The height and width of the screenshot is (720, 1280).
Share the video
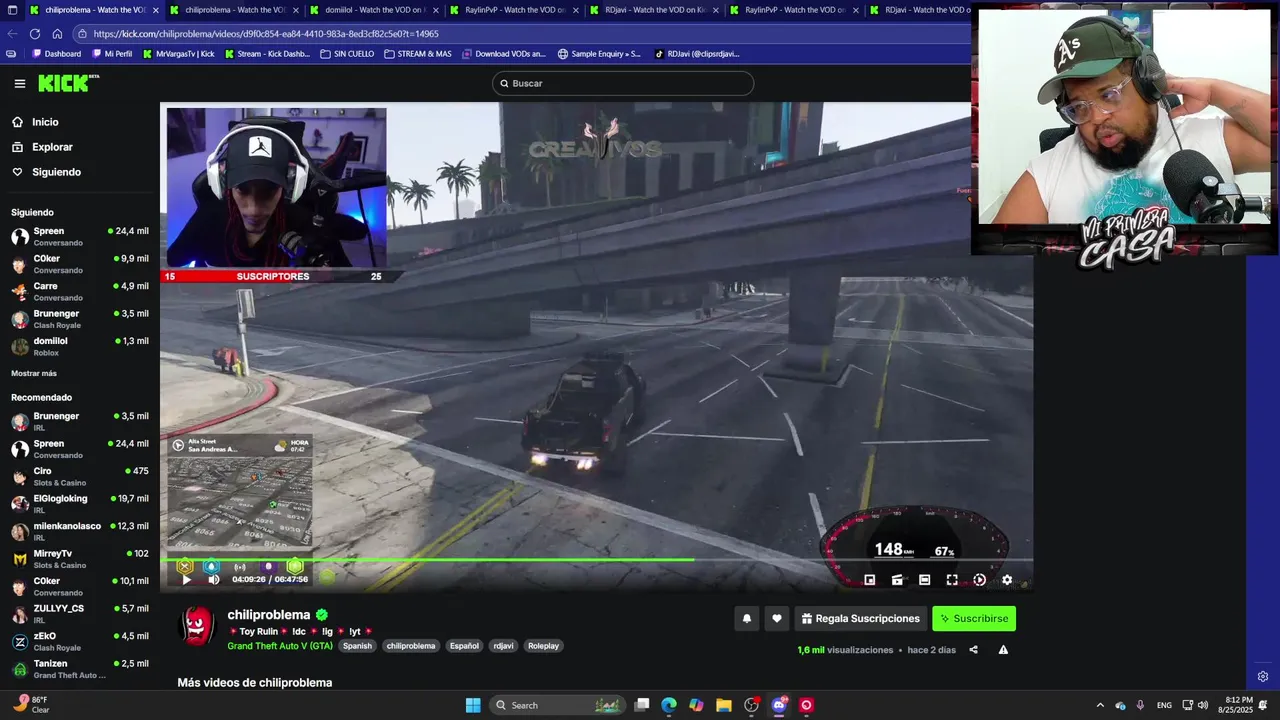click(x=973, y=650)
